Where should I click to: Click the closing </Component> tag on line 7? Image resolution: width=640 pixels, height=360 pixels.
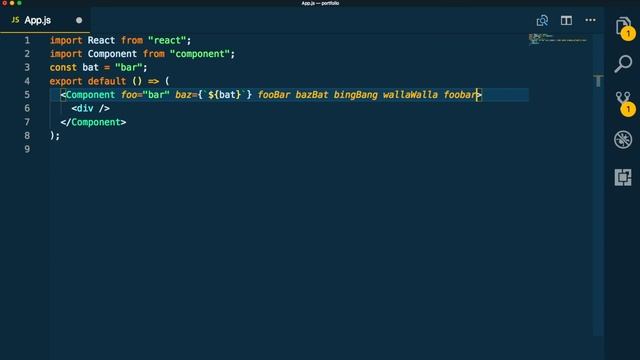93,122
